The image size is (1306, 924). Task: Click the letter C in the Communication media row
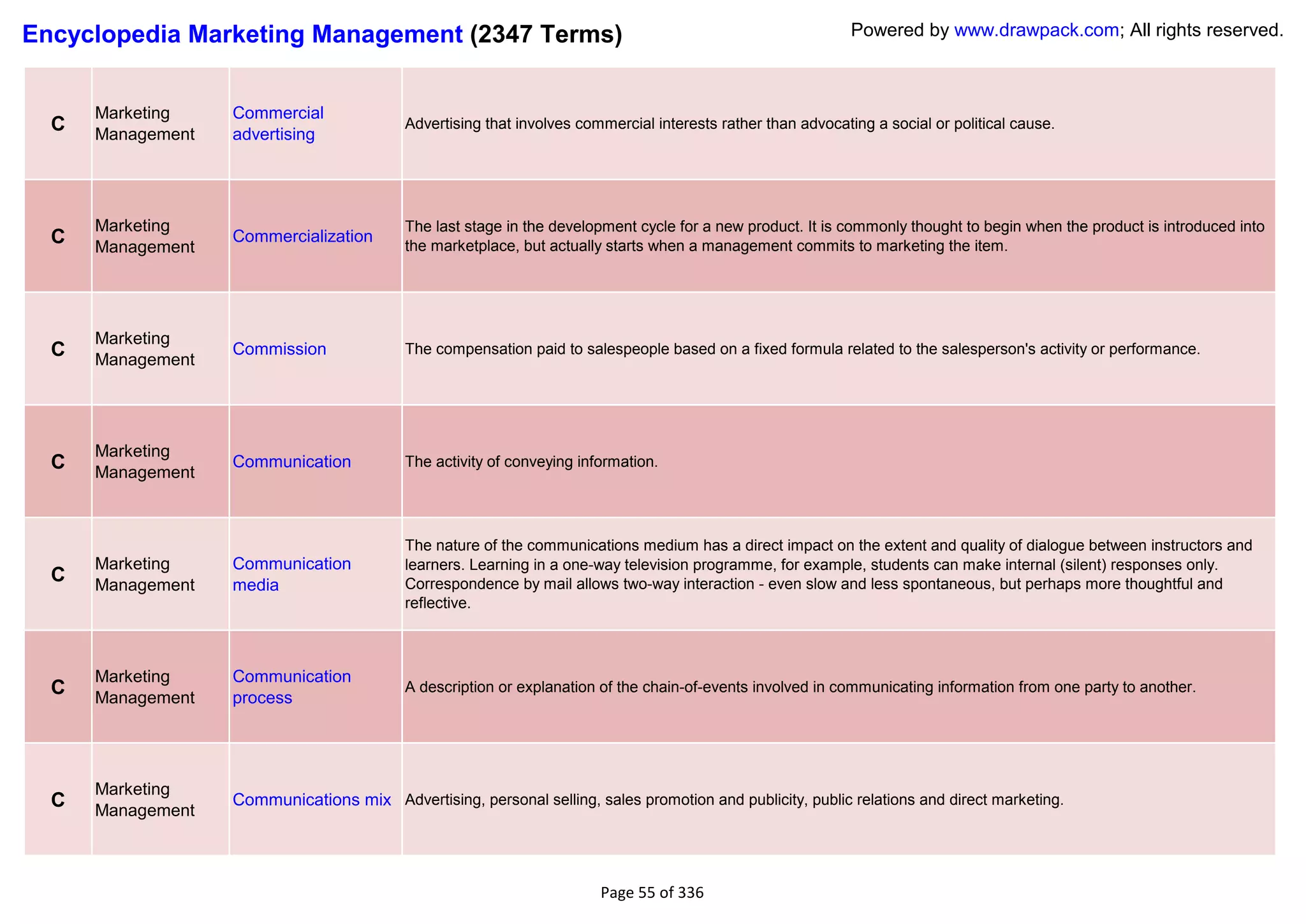pos(58,575)
